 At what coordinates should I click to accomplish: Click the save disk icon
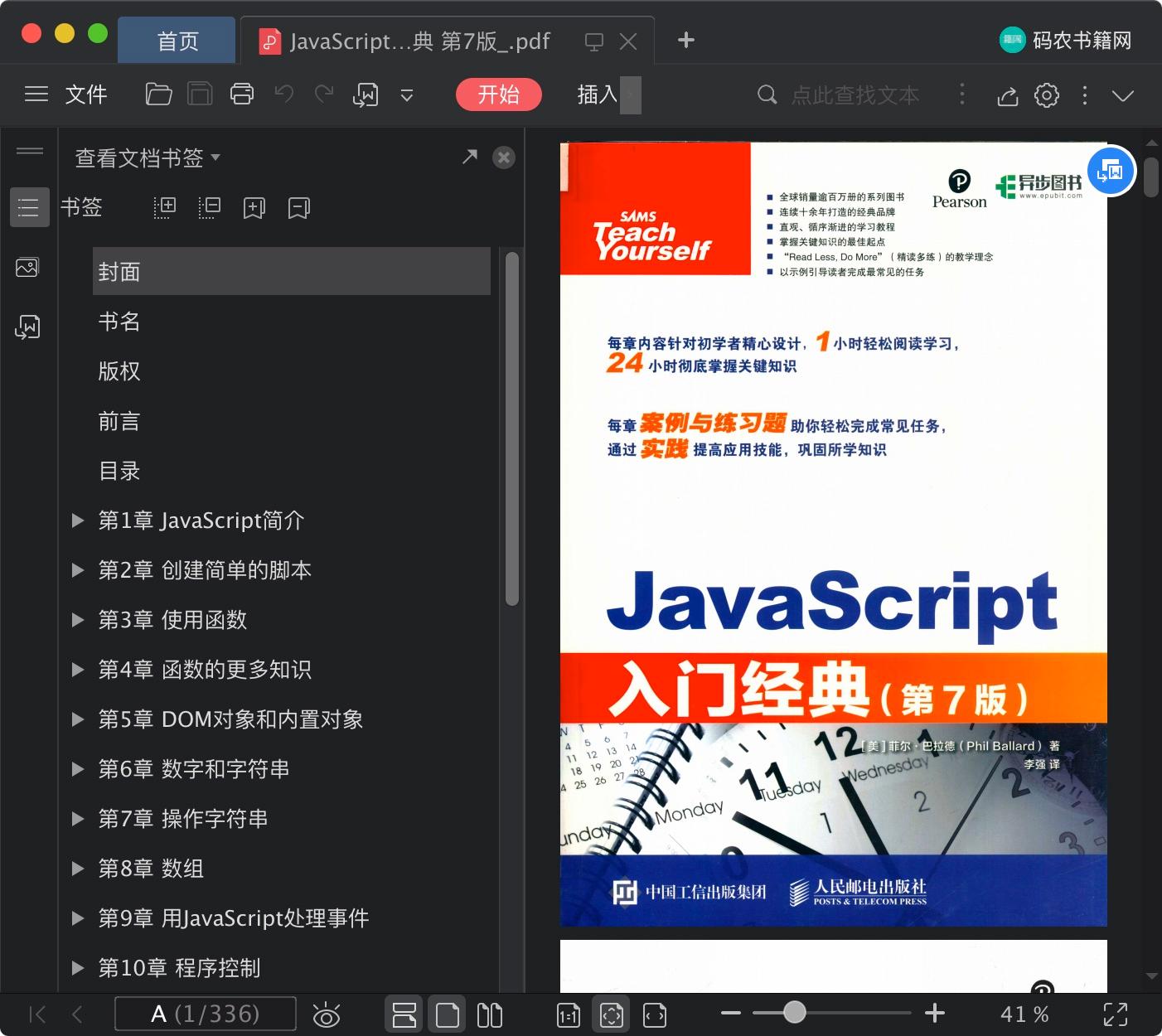pos(200,94)
